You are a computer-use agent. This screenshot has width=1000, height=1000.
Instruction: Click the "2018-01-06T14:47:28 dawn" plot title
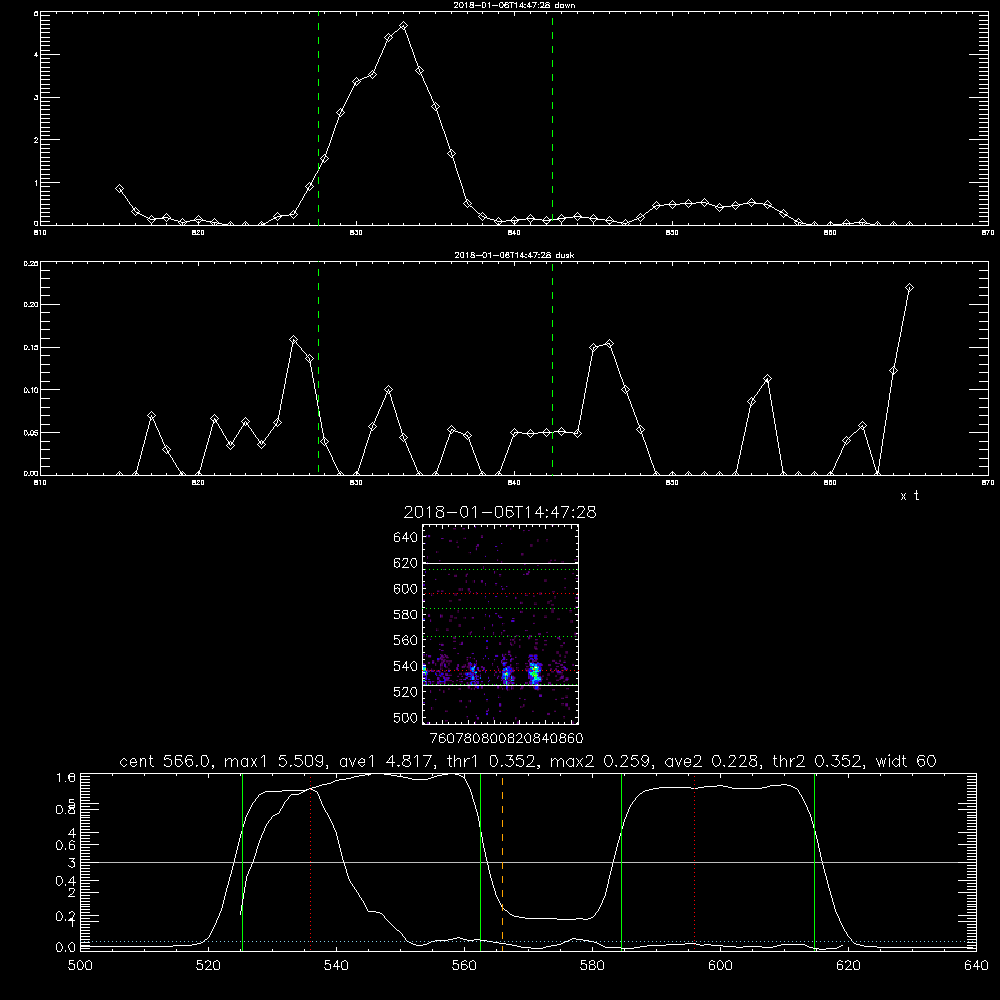[514, 5]
